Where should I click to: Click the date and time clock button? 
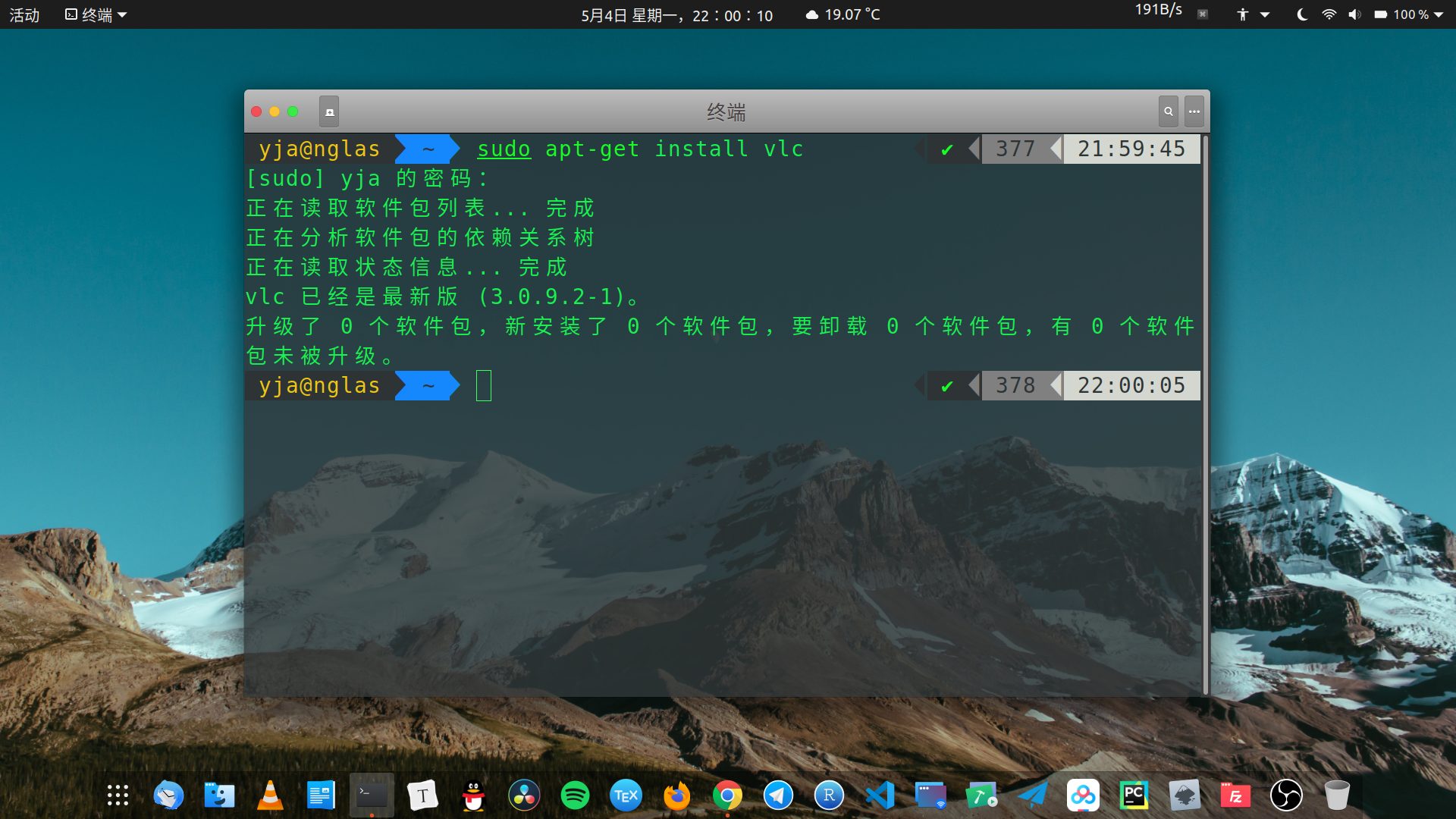tap(676, 14)
